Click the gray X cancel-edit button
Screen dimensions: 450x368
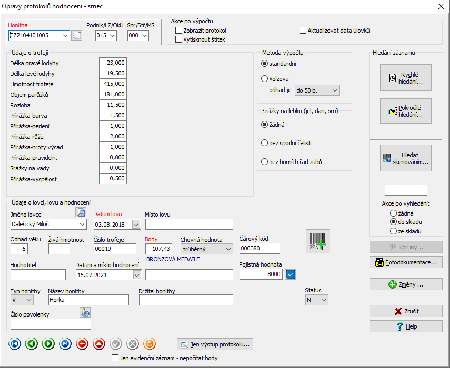pyautogui.click(x=133, y=344)
